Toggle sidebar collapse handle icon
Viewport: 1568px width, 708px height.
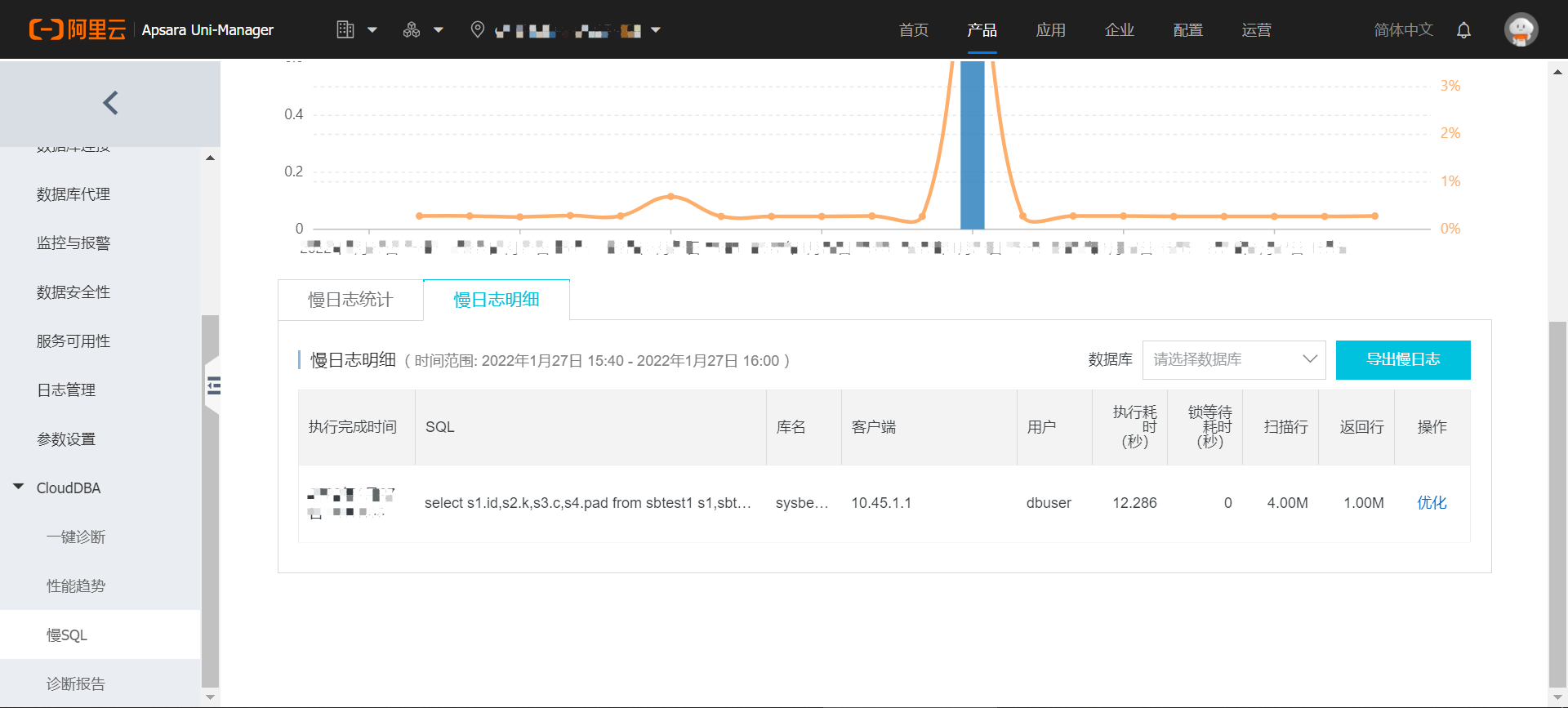click(214, 385)
